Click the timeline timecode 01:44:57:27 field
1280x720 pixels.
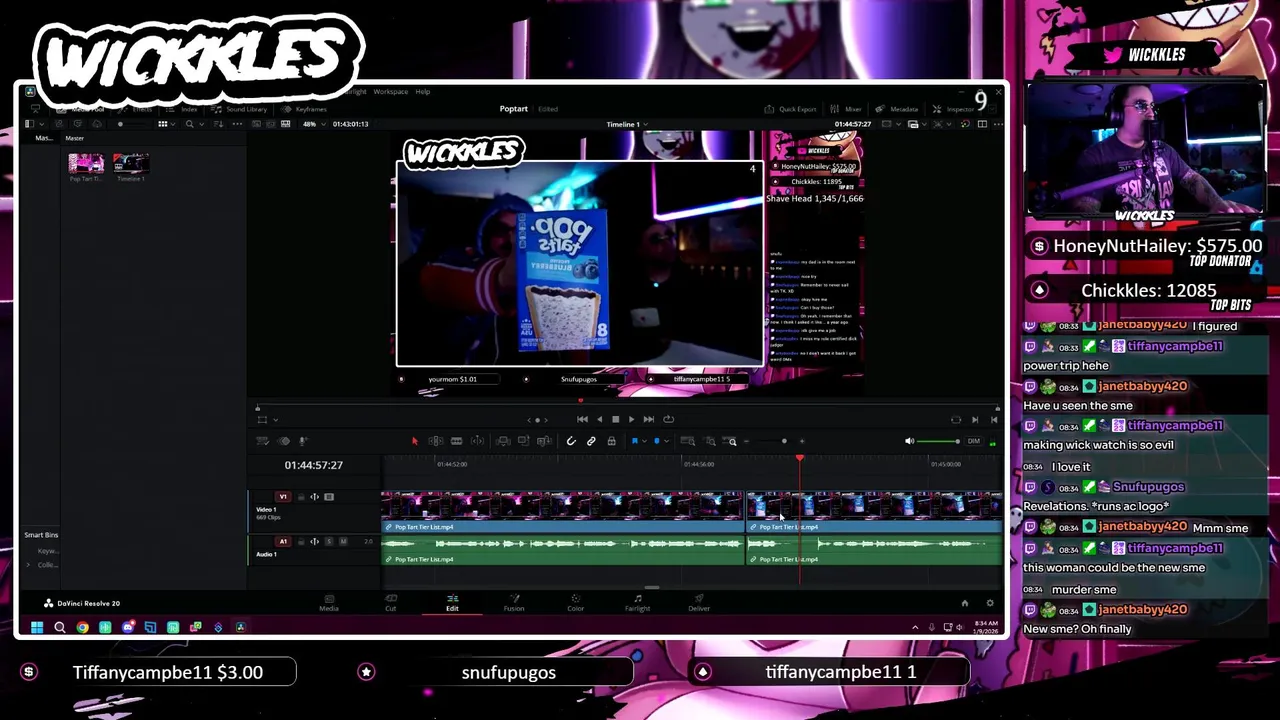click(313, 465)
